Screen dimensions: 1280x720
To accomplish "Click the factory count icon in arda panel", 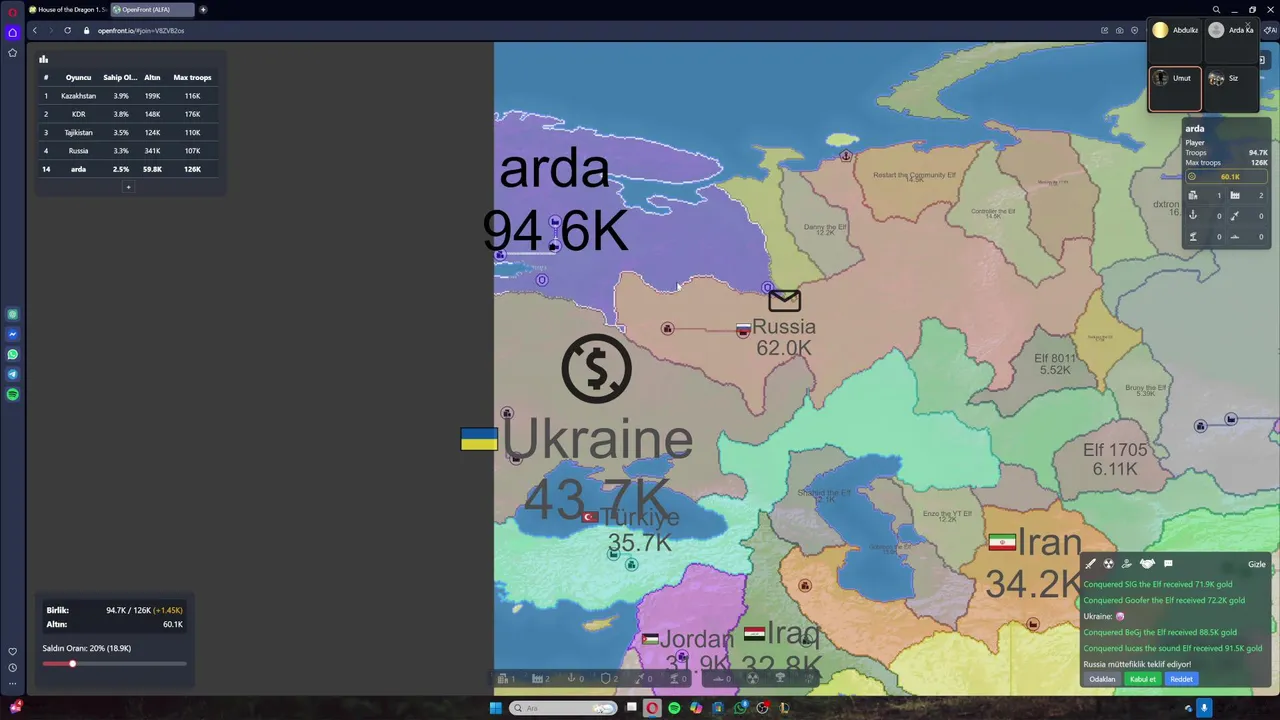I will coord(1235,195).
